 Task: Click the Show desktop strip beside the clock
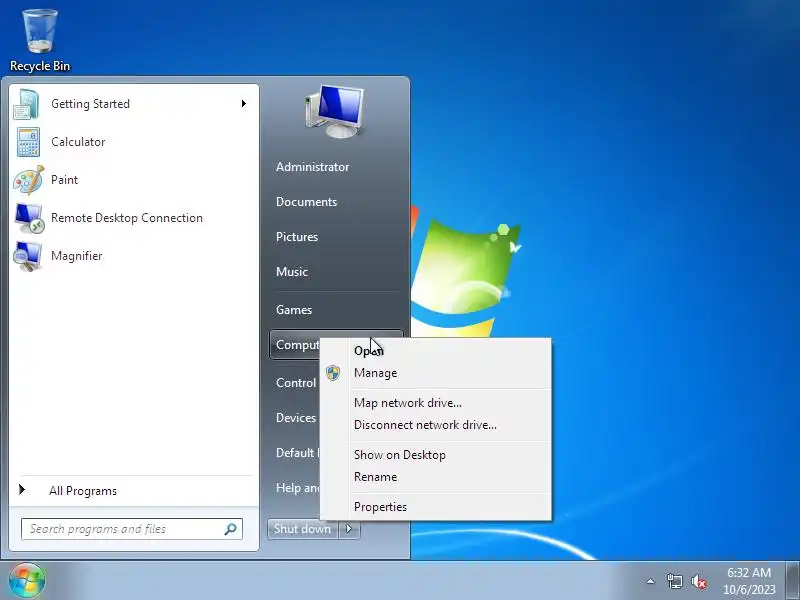[x=793, y=581]
